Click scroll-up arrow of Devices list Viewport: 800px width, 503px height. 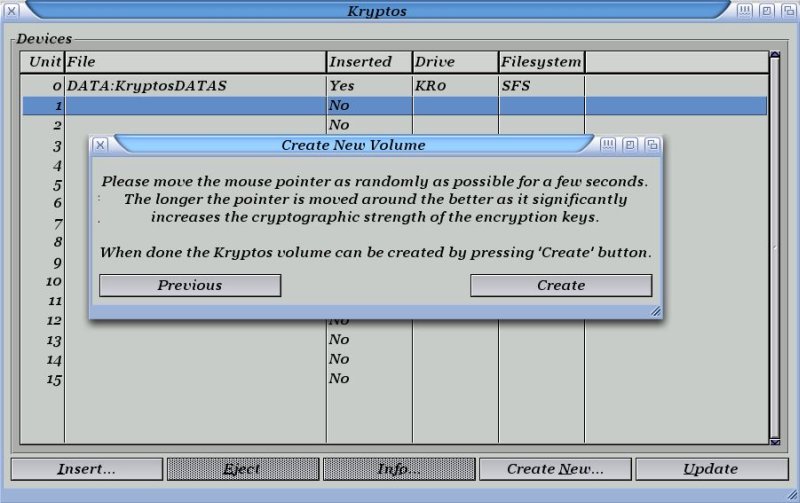pyautogui.click(x=774, y=54)
